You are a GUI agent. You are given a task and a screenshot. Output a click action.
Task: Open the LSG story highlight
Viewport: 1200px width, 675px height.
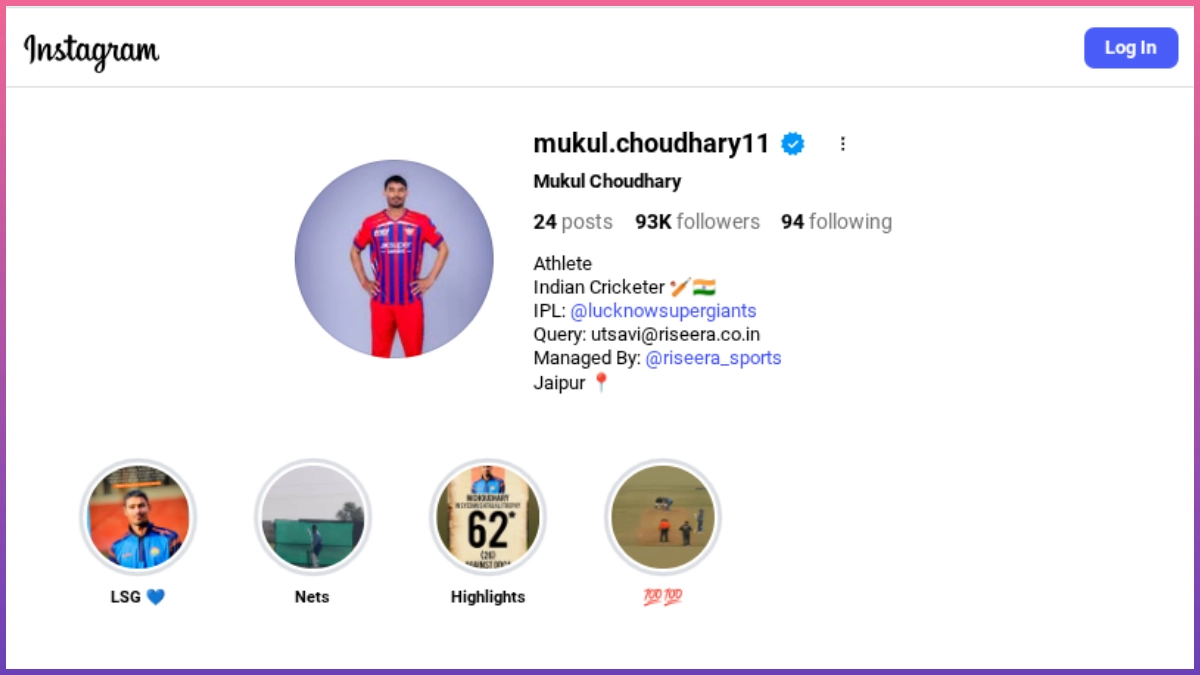138,517
